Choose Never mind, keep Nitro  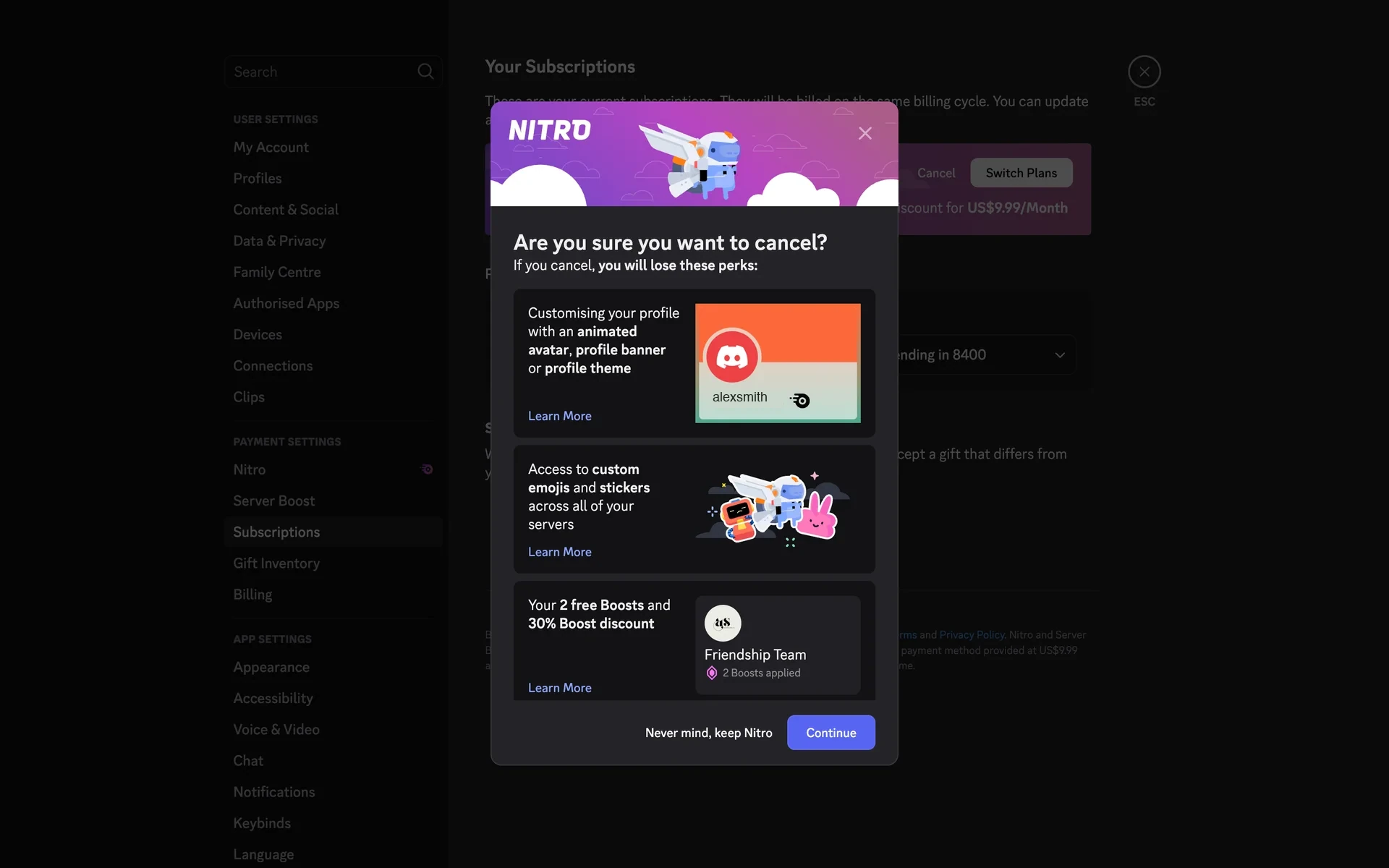[708, 733]
